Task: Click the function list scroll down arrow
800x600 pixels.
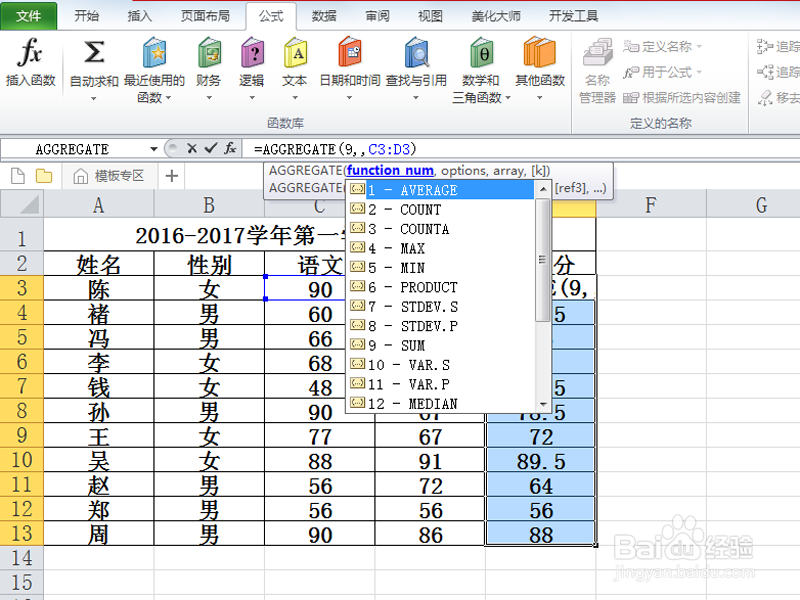Action: tap(543, 404)
